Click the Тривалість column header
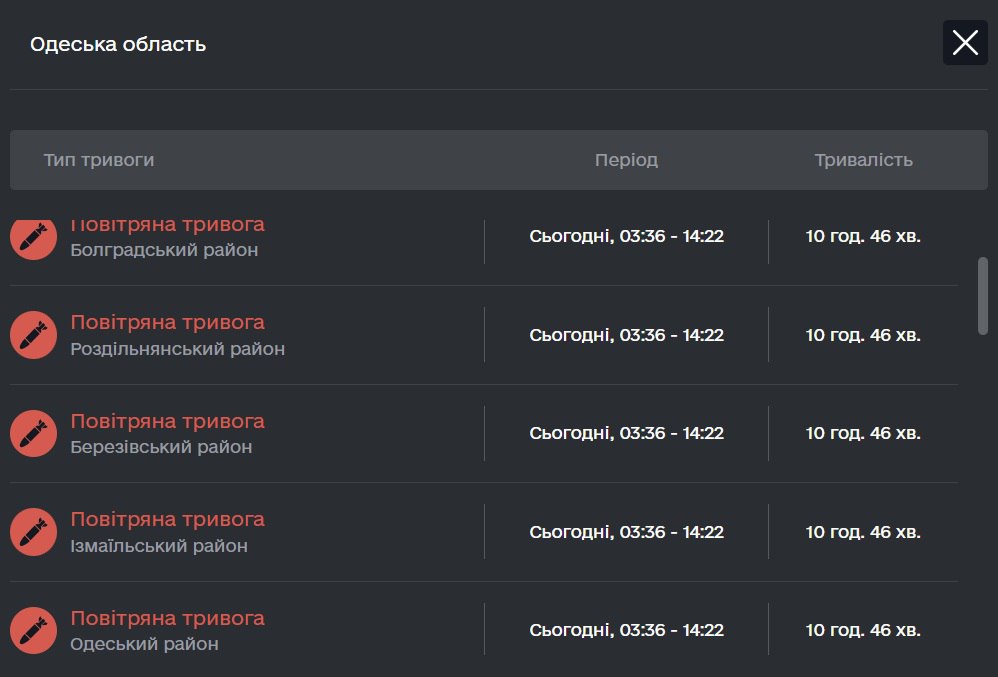998x677 pixels. (863, 160)
